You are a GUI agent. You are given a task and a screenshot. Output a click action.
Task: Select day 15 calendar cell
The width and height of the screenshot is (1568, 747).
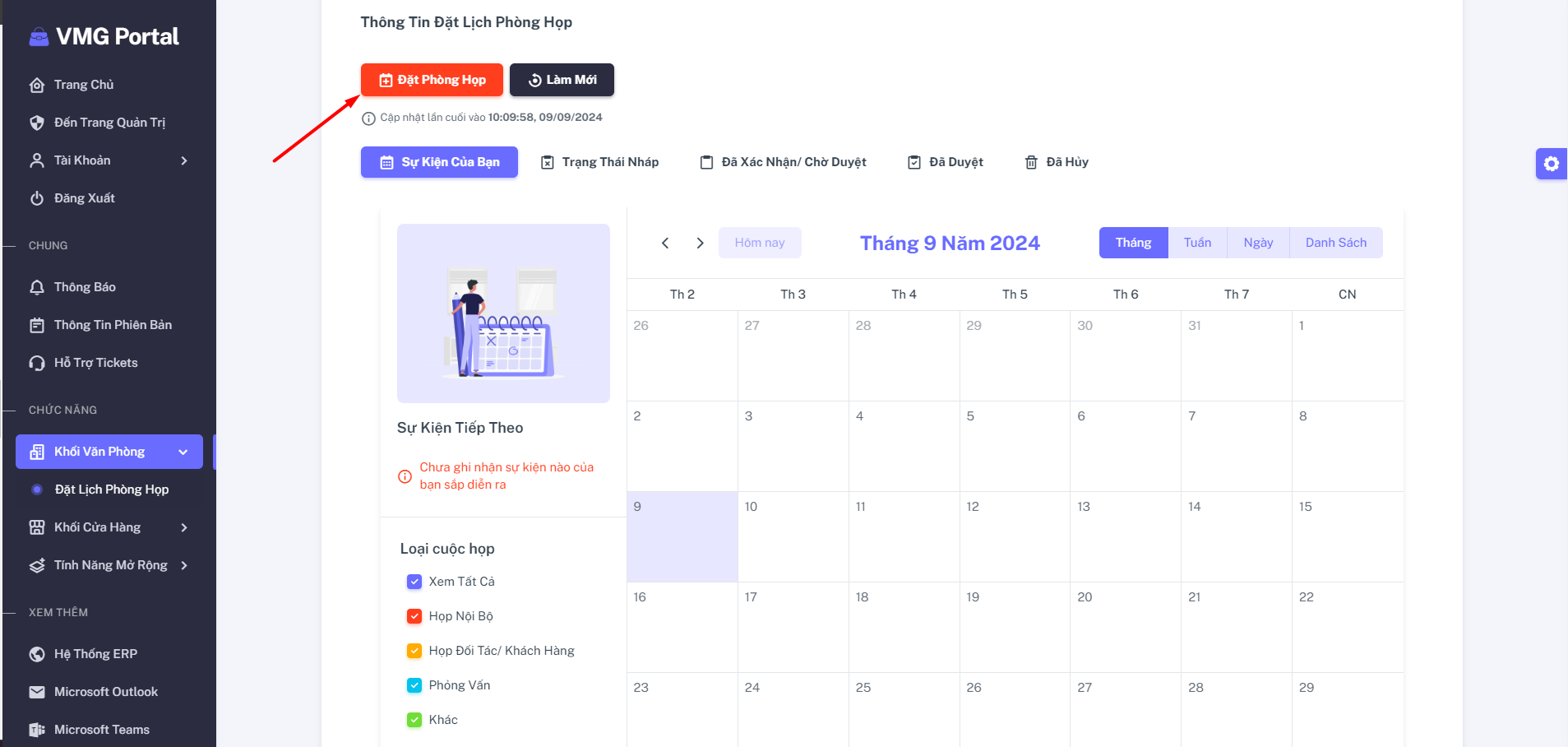click(x=1348, y=536)
